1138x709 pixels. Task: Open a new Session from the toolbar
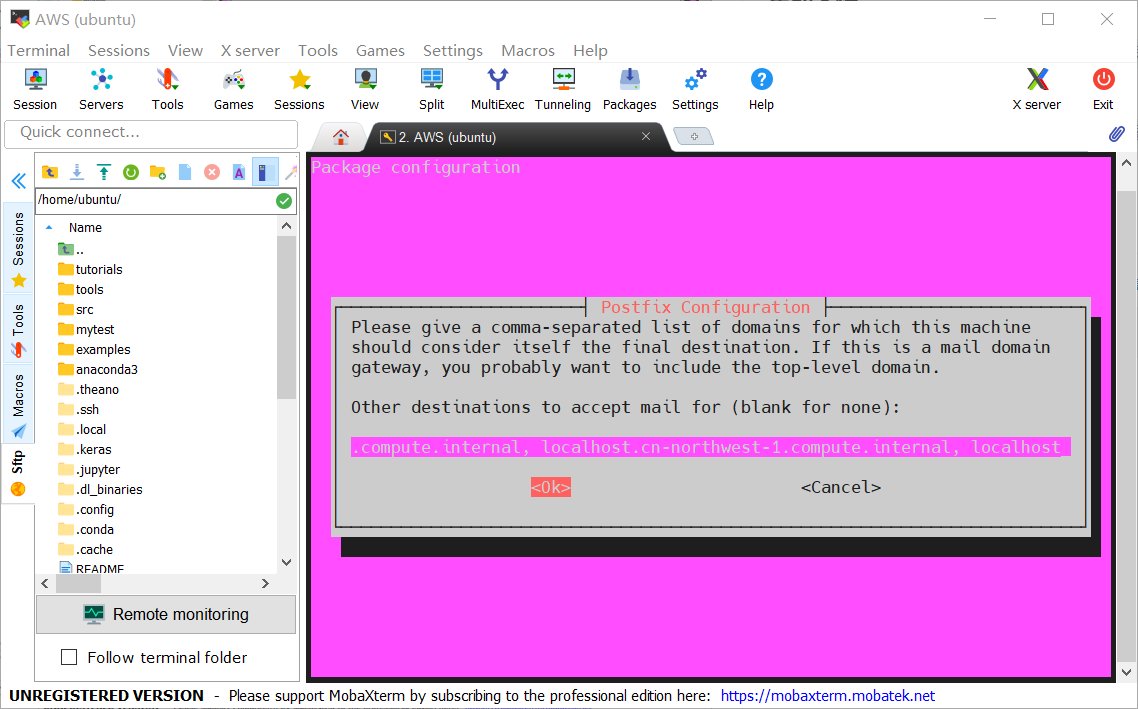point(35,88)
